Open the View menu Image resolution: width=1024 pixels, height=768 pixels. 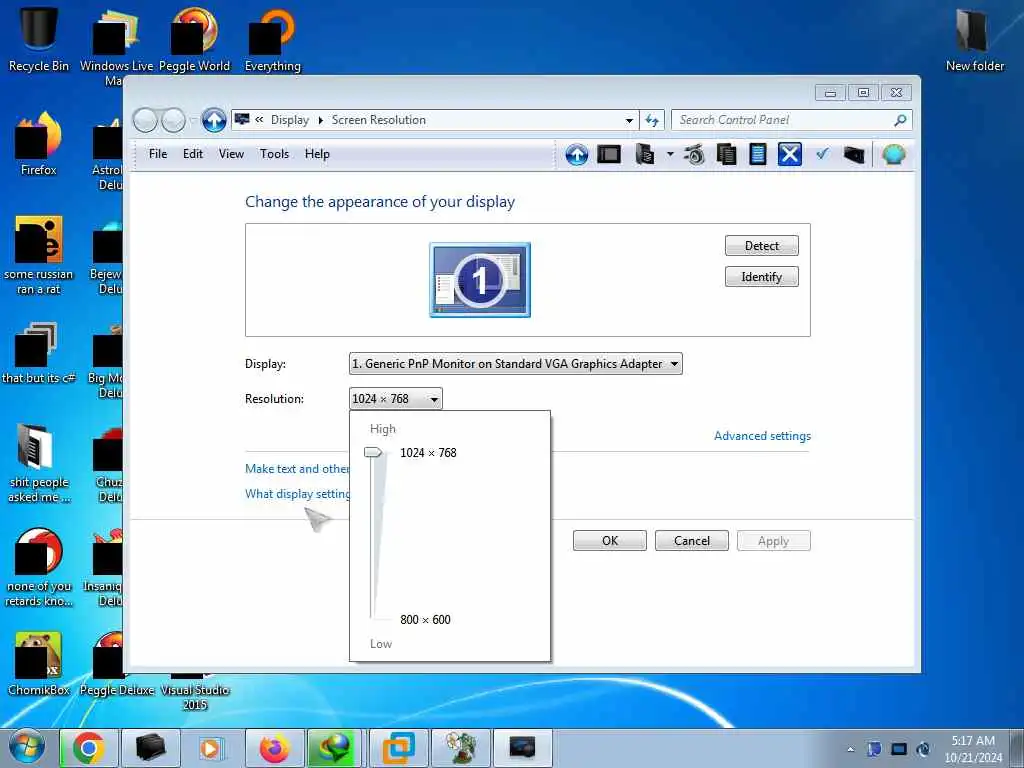[x=231, y=154]
